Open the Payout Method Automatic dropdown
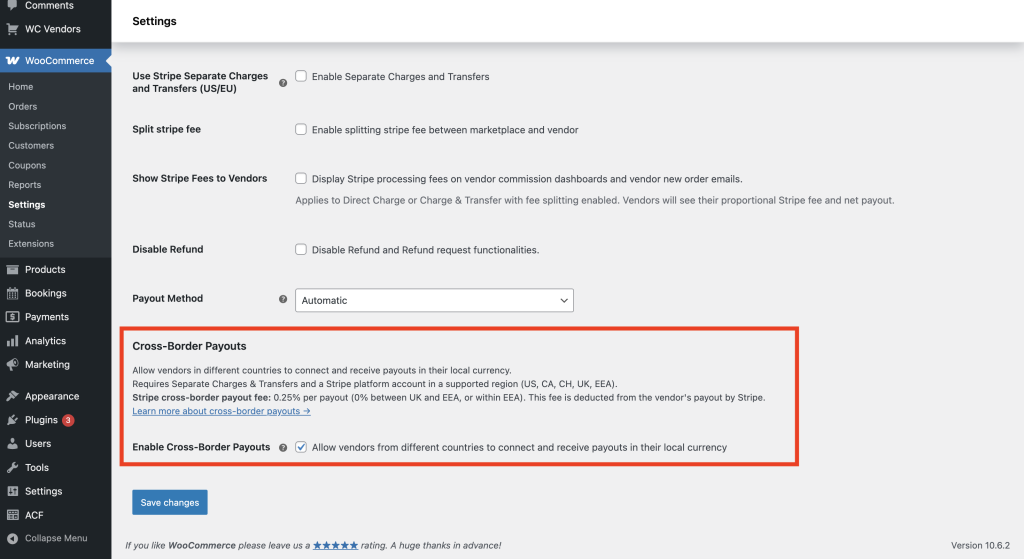This screenshot has height=559, width=1024. pos(434,300)
